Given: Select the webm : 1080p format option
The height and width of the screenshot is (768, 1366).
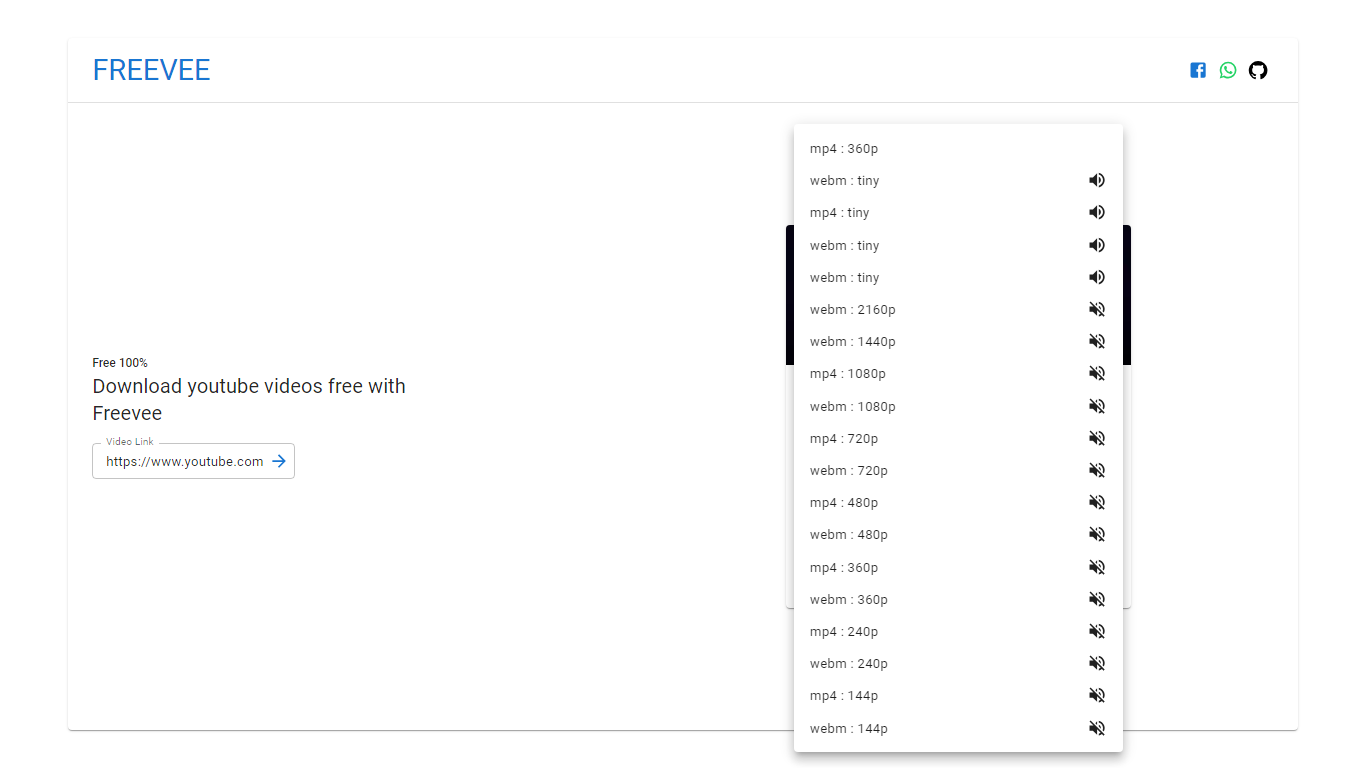Looking at the screenshot, I should coord(958,406).
